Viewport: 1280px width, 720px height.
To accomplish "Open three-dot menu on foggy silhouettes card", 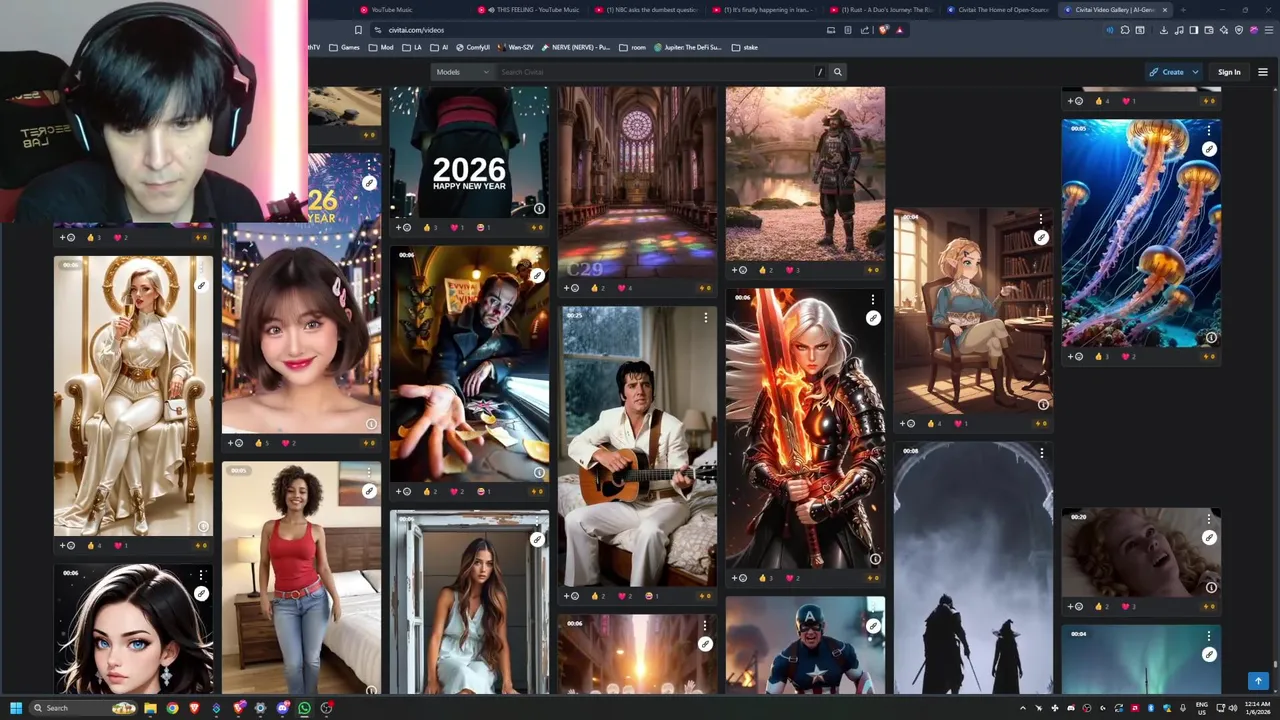I will (1041, 453).
